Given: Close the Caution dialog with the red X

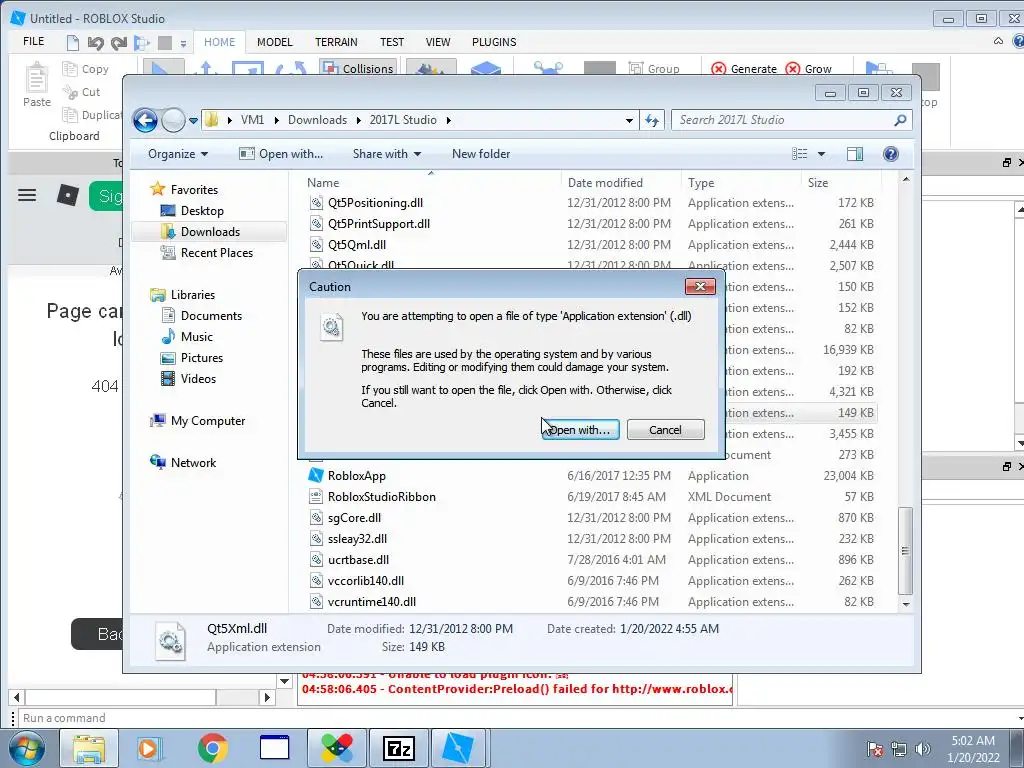Looking at the screenshot, I should [x=700, y=286].
